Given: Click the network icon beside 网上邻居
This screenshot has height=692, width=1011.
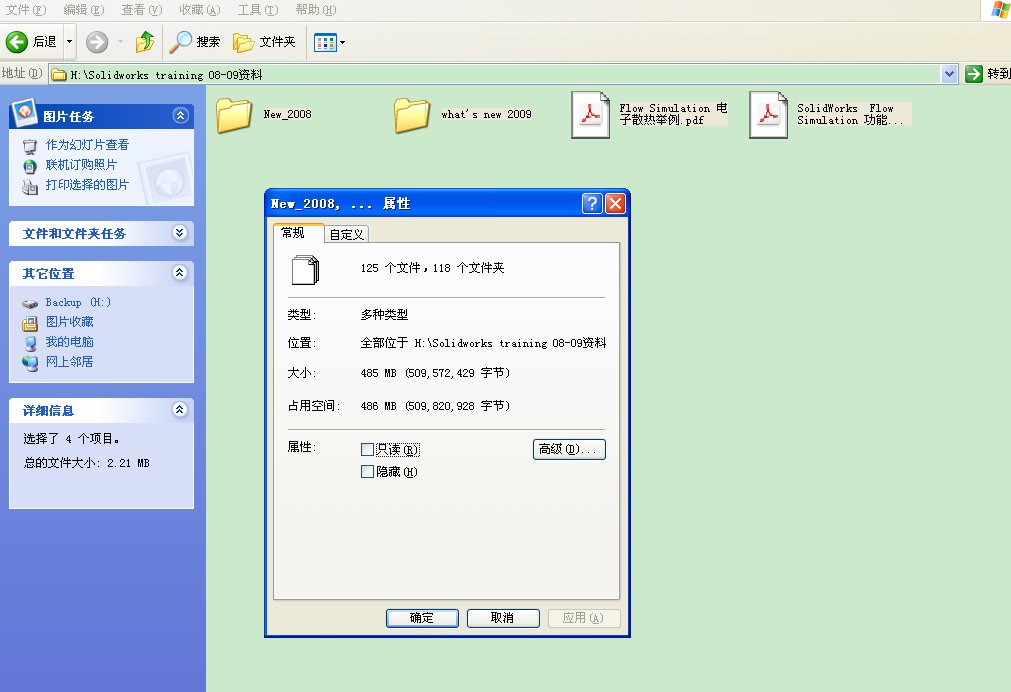Looking at the screenshot, I should pyautogui.click(x=30, y=363).
